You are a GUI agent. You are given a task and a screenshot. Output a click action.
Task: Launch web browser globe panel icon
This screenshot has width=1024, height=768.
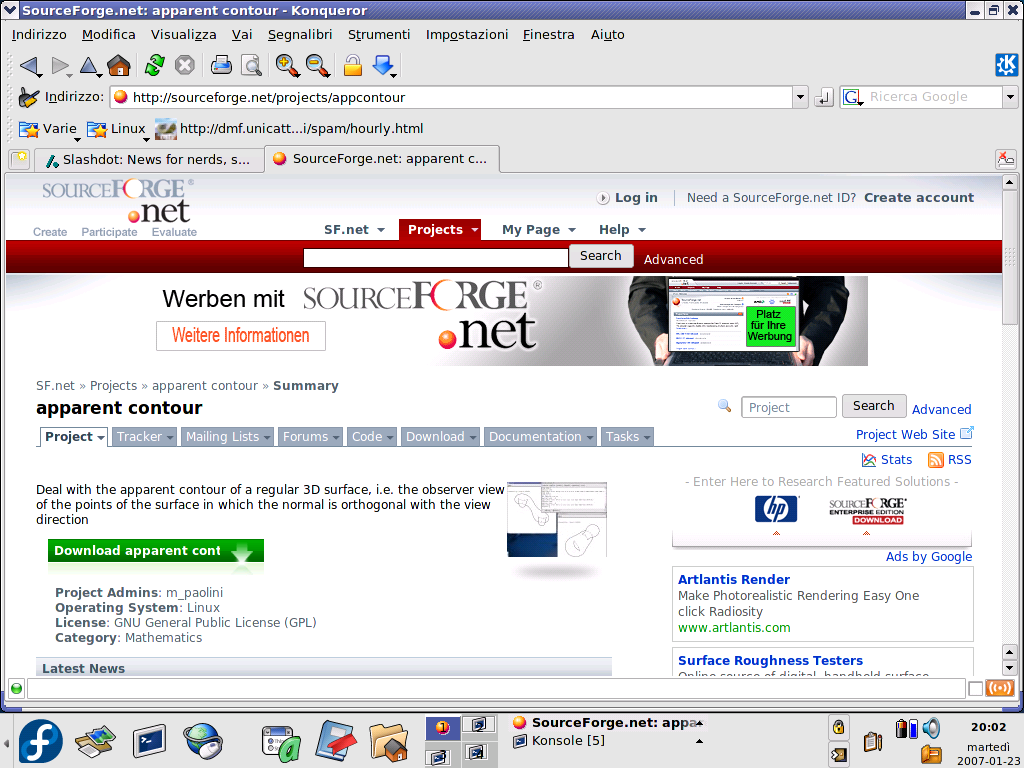(203, 741)
